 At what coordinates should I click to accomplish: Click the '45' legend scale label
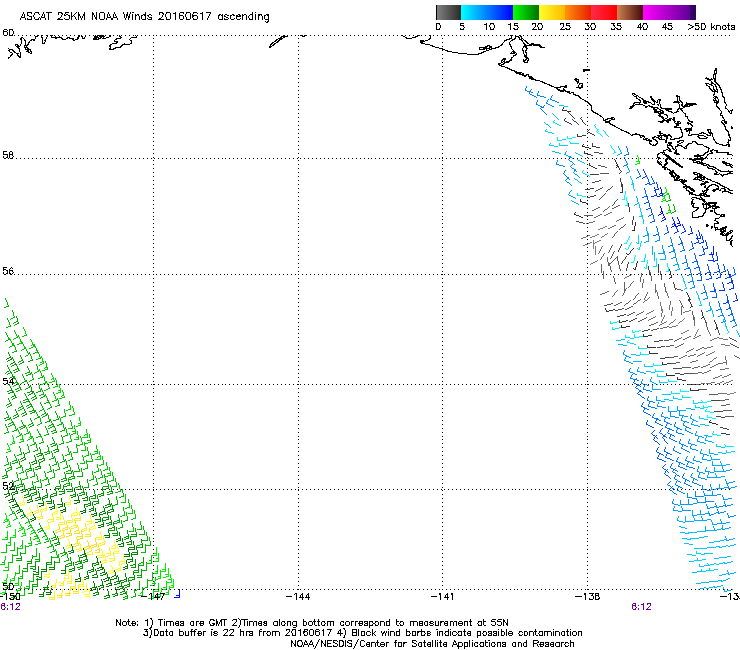667,27
